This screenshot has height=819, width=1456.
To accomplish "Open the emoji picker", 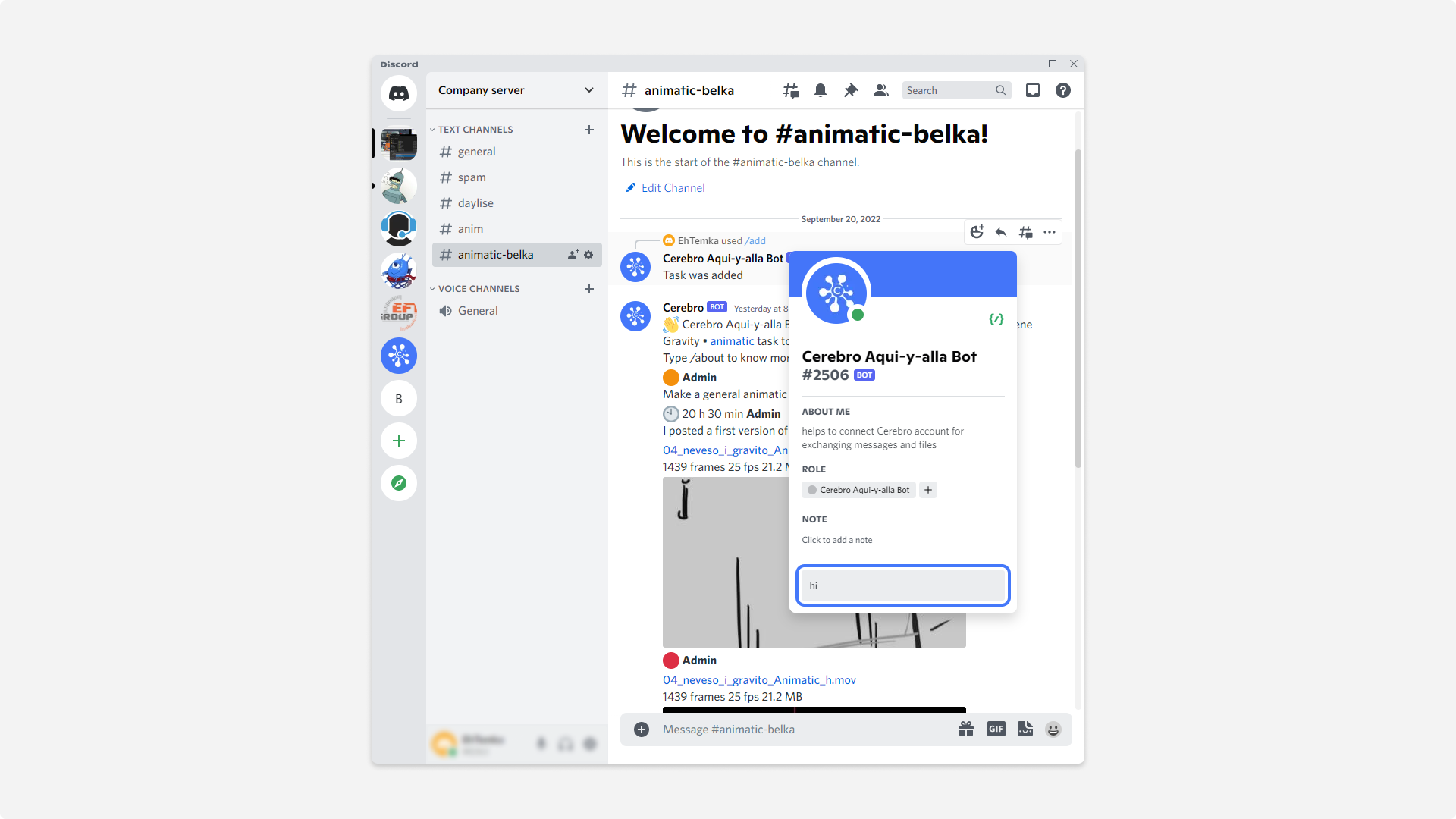I will click(x=1053, y=730).
